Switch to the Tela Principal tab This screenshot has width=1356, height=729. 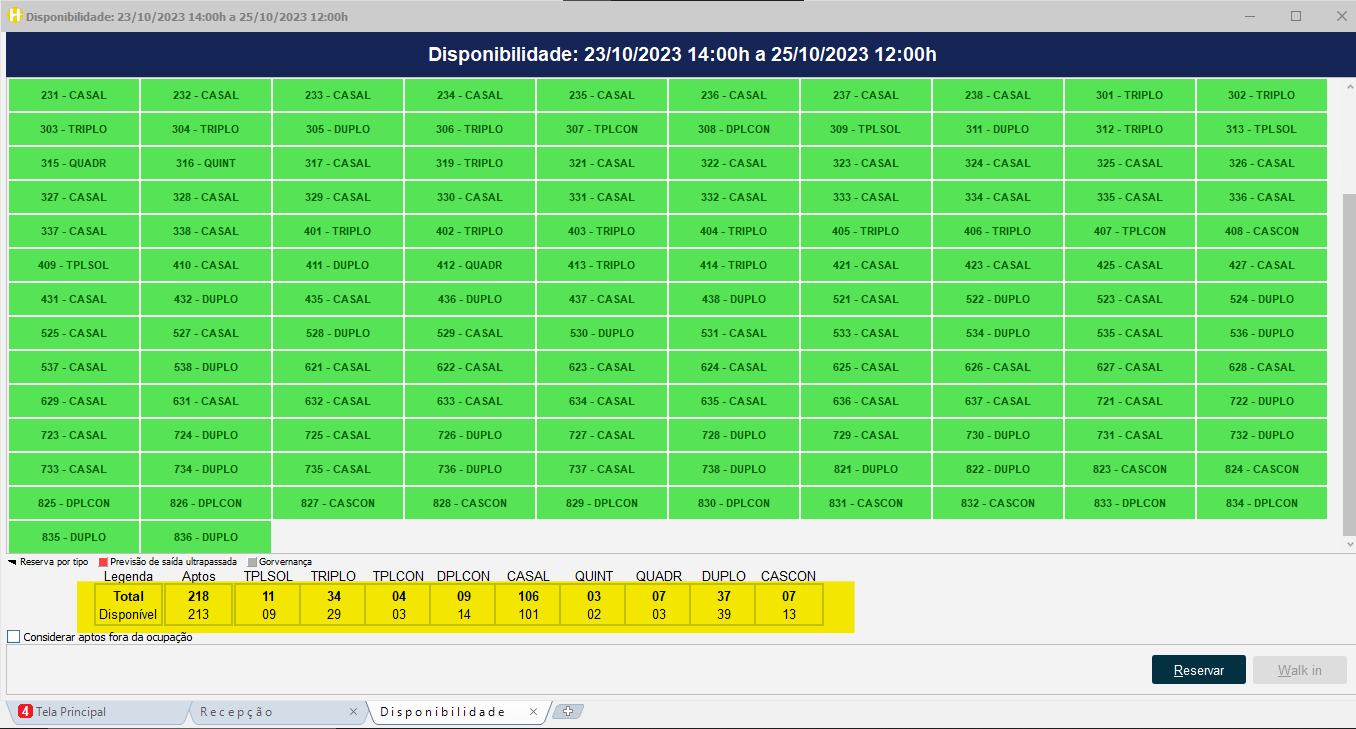(x=70, y=712)
